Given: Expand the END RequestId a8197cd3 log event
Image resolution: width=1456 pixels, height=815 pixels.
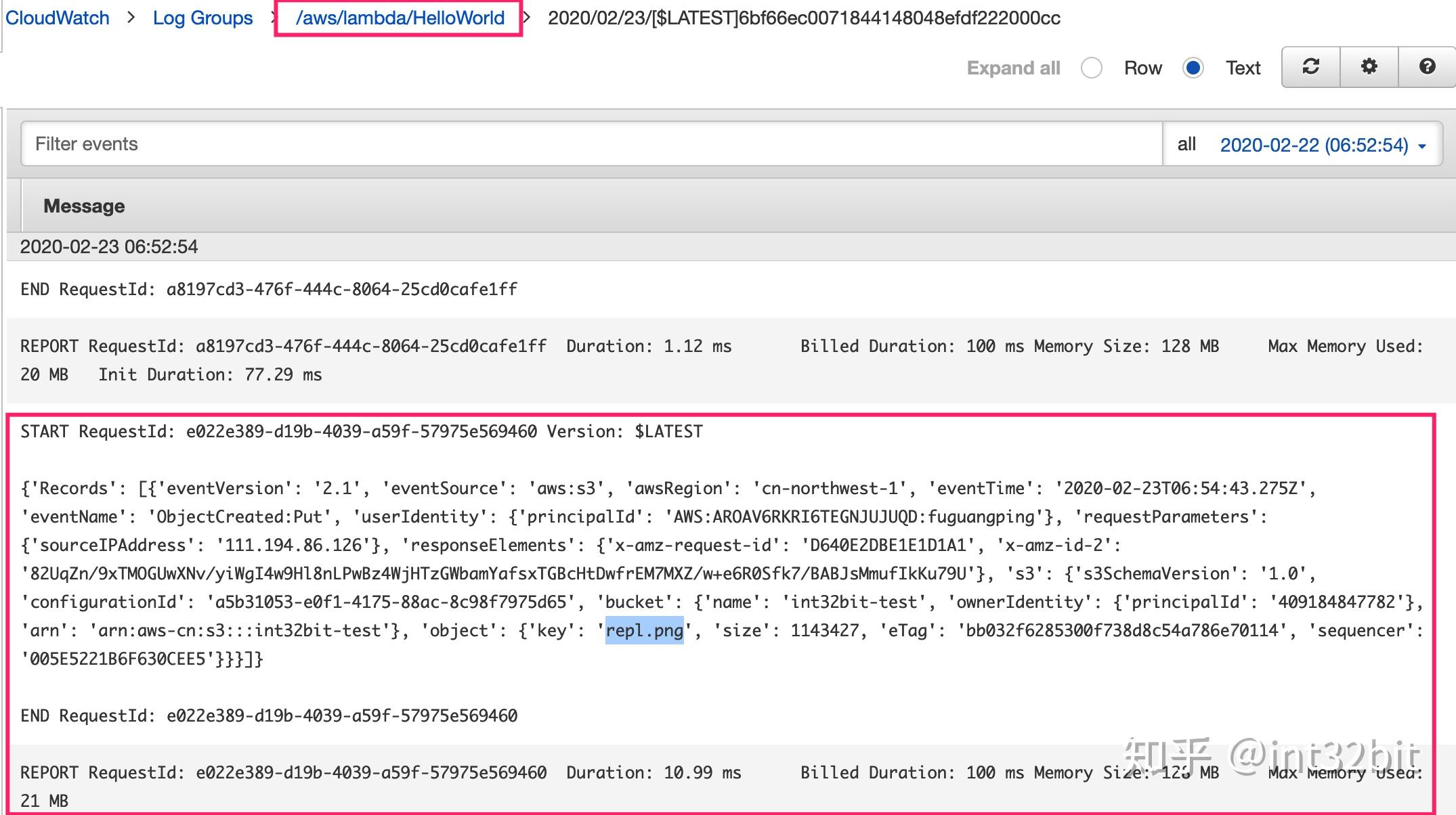Looking at the screenshot, I should tap(267, 288).
